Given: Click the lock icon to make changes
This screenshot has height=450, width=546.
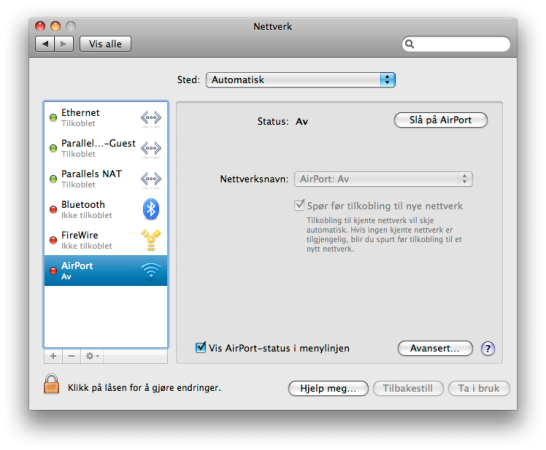Looking at the screenshot, I should (x=51, y=384).
